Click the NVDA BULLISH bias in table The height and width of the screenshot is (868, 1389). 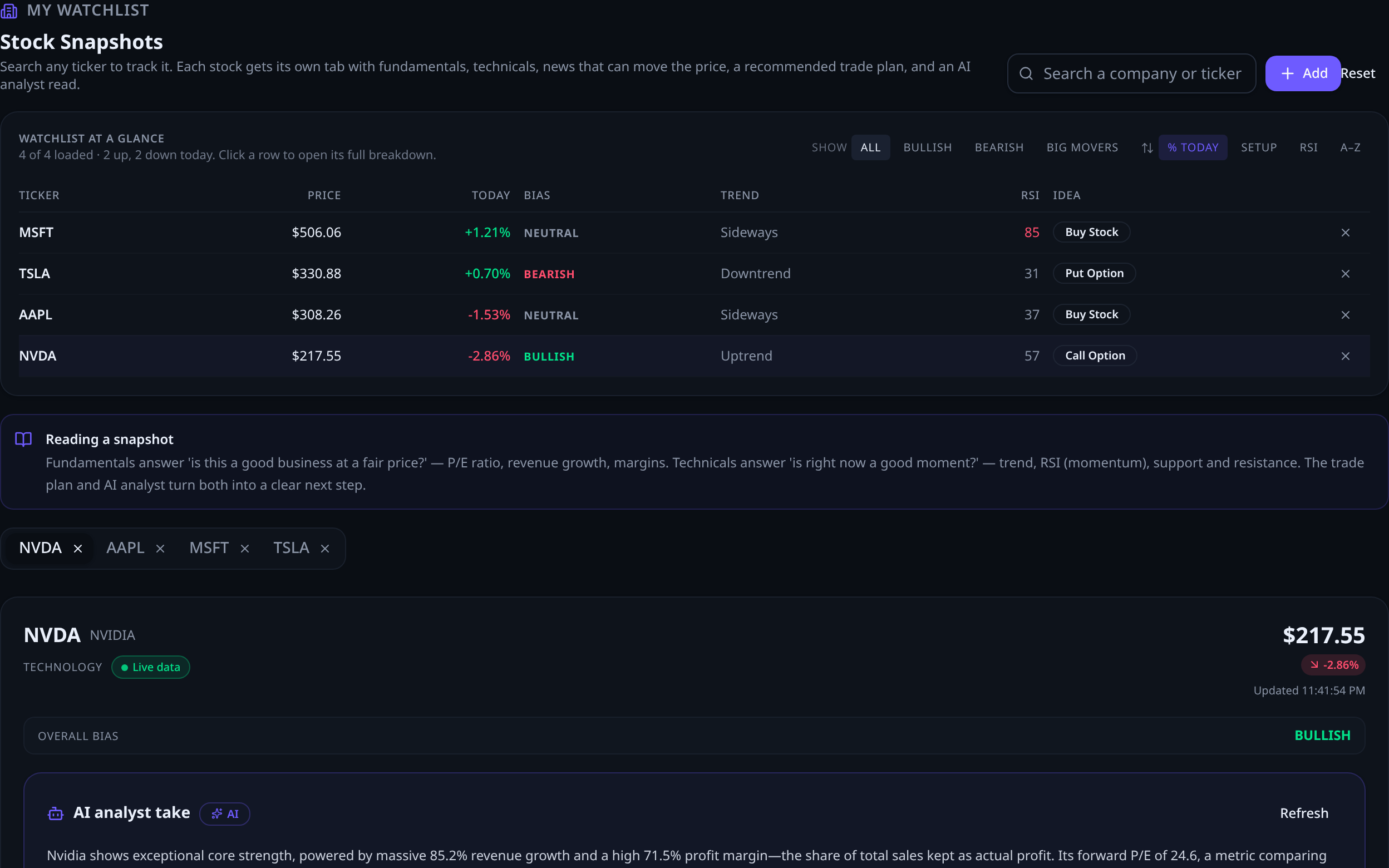[549, 357]
